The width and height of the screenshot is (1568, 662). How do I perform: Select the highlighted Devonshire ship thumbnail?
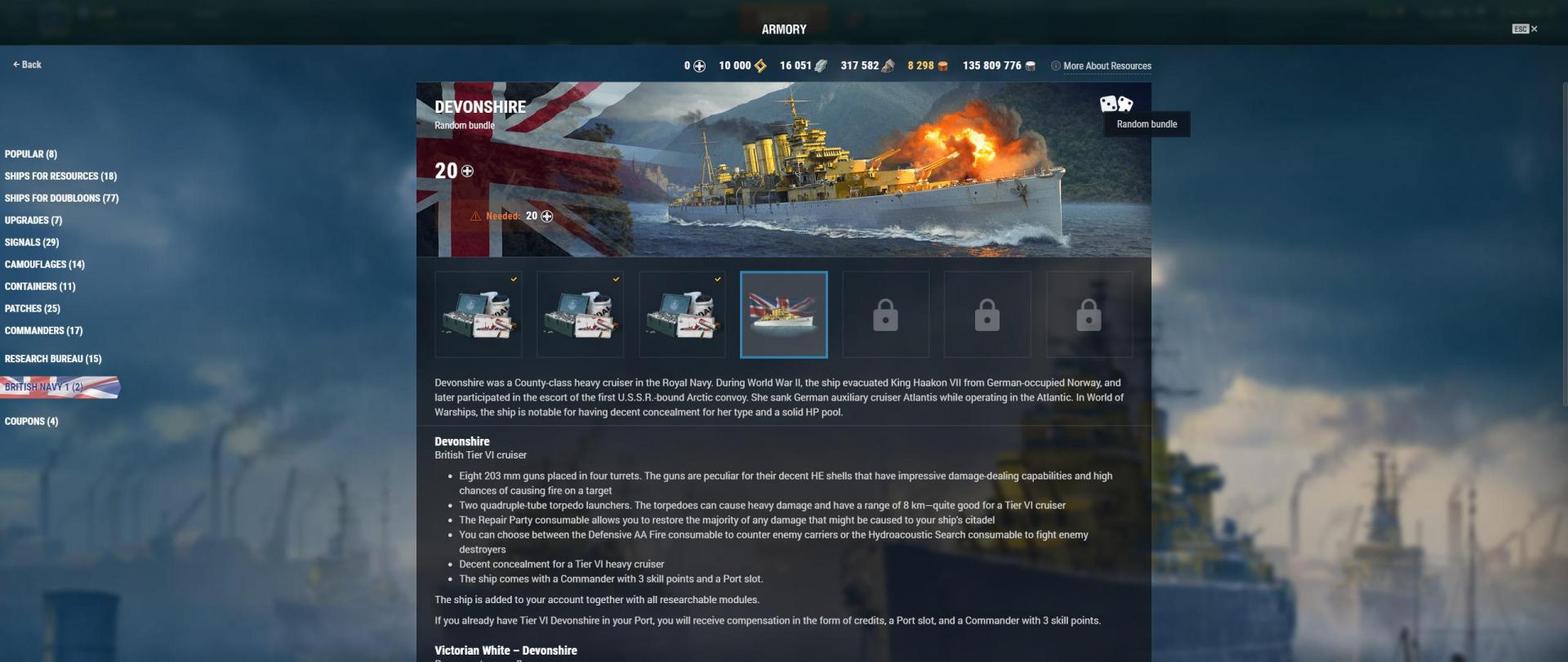click(783, 315)
